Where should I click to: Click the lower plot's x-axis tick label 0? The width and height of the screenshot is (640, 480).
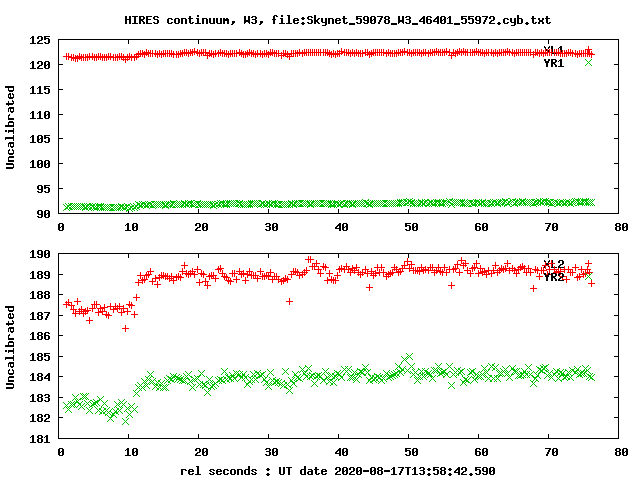61,452
